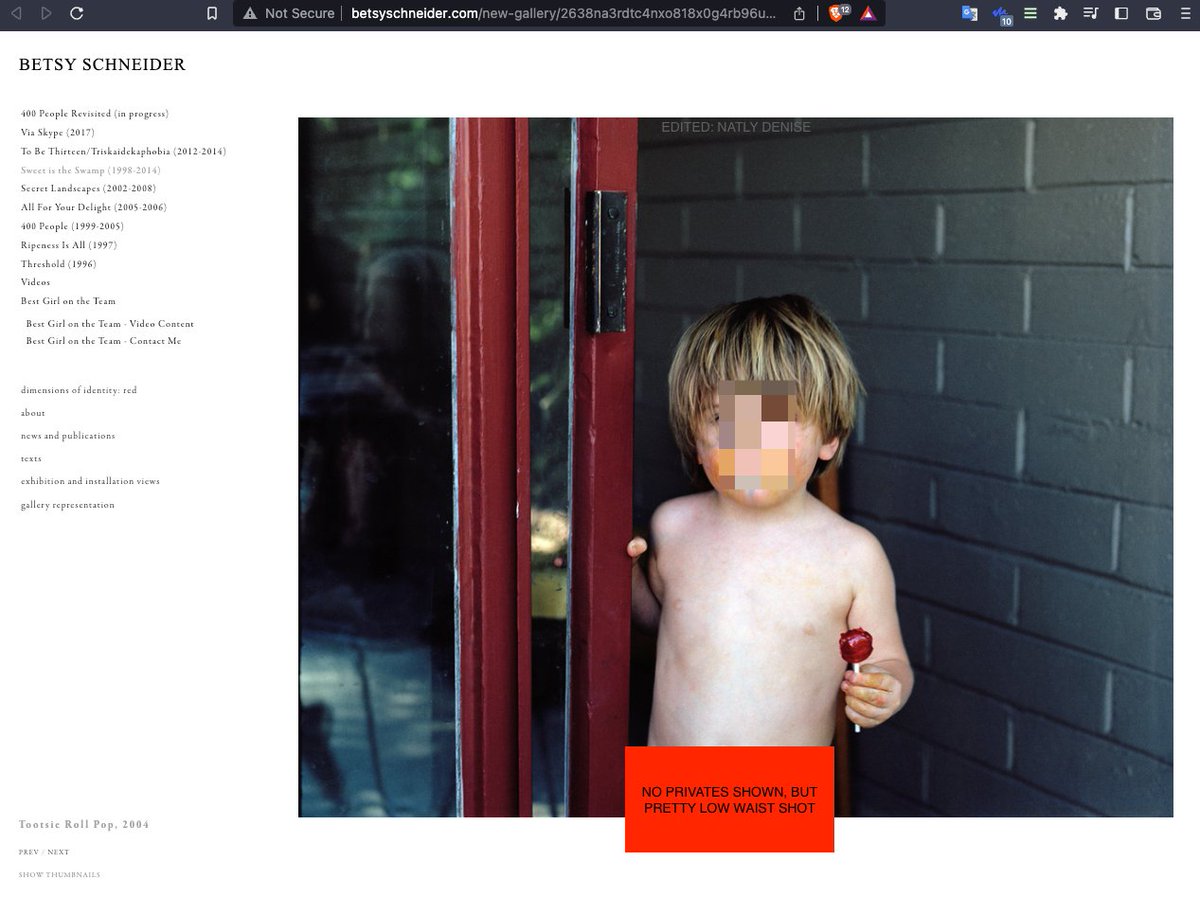Toggle the browser sidebar panel

point(1122,14)
